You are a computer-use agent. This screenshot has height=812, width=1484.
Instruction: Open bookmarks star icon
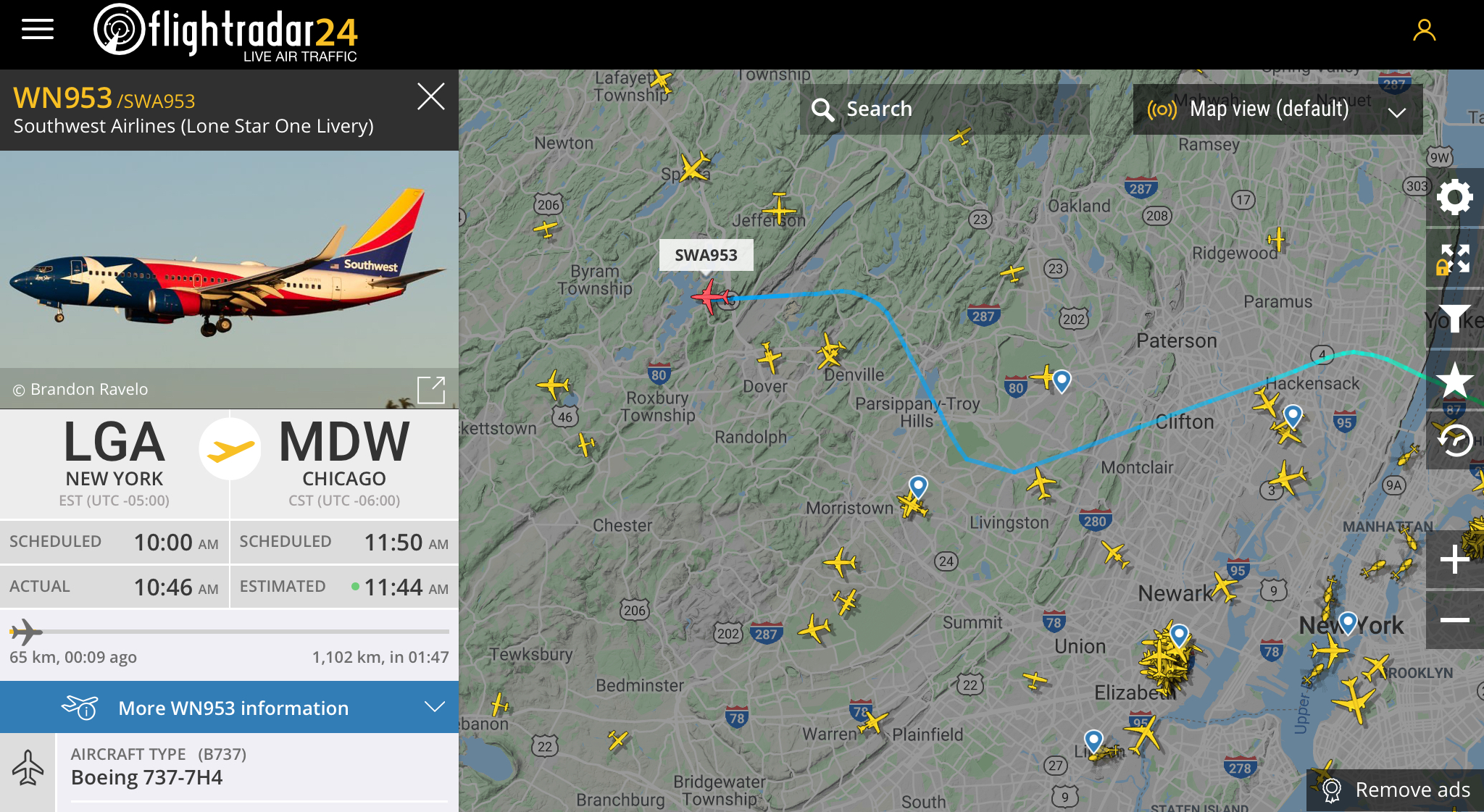tap(1454, 380)
